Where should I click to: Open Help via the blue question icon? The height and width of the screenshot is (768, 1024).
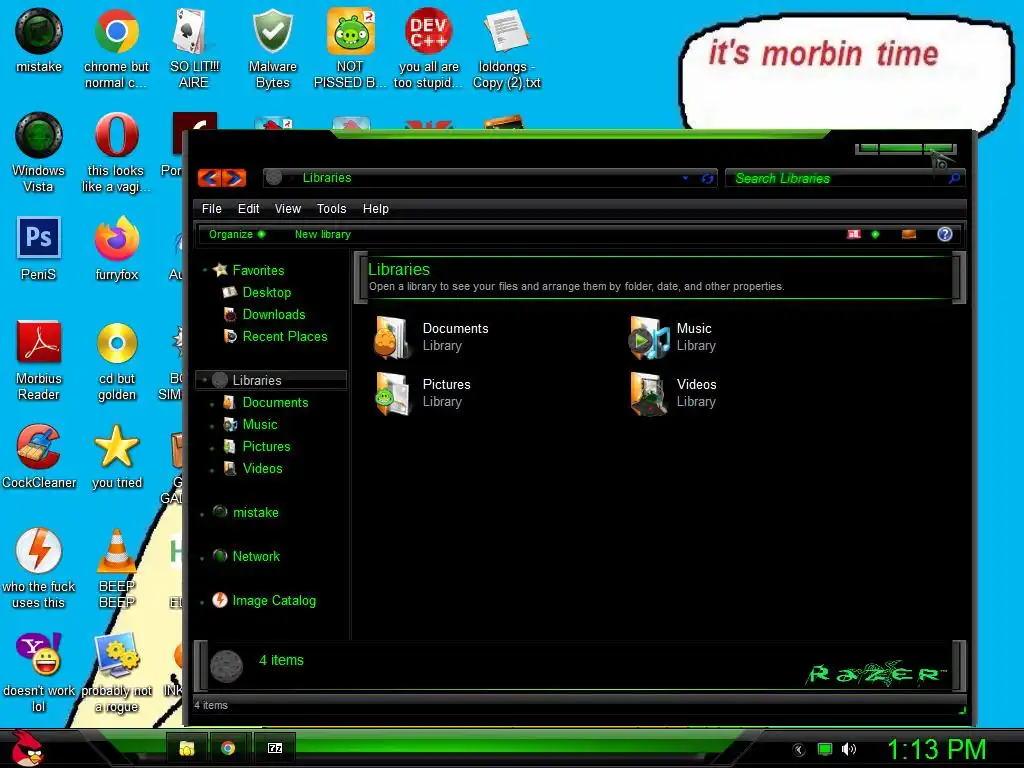(x=944, y=234)
